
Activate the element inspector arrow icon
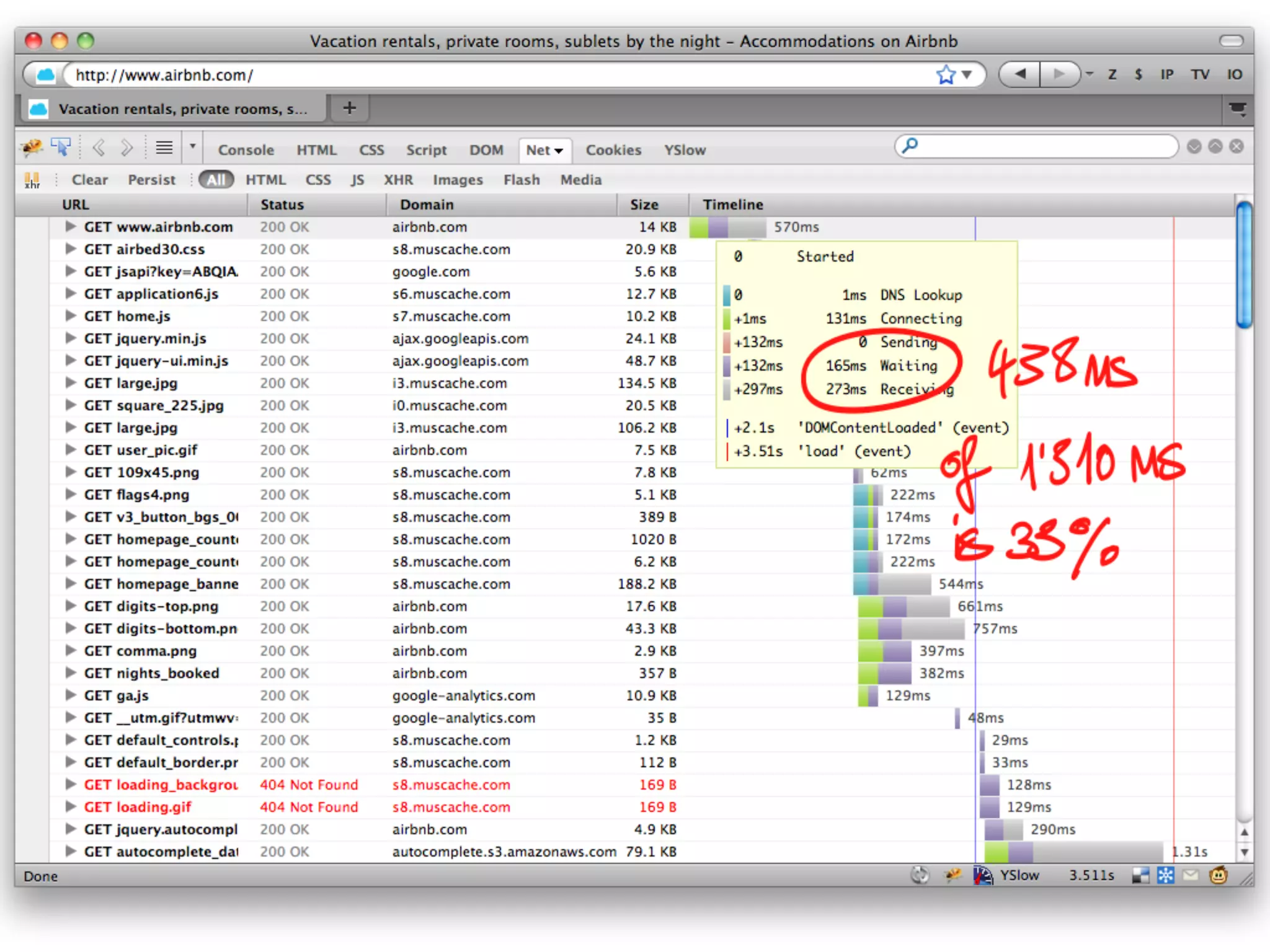click(61, 148)
